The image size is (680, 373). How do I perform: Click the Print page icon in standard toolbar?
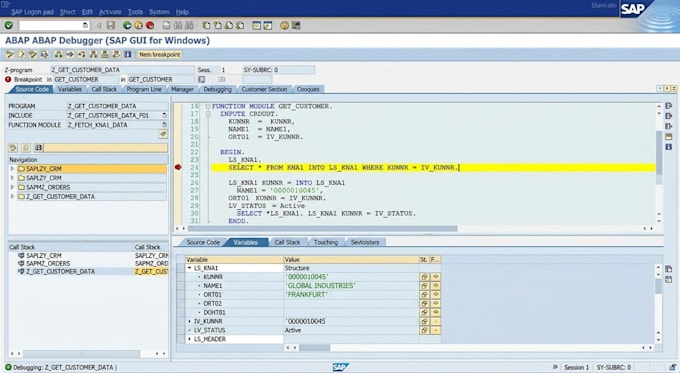[x=167, y=26]
